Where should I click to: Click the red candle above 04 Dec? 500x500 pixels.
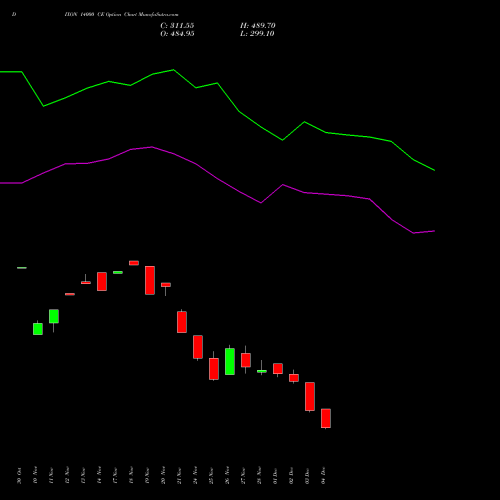[x=326, y=418]
